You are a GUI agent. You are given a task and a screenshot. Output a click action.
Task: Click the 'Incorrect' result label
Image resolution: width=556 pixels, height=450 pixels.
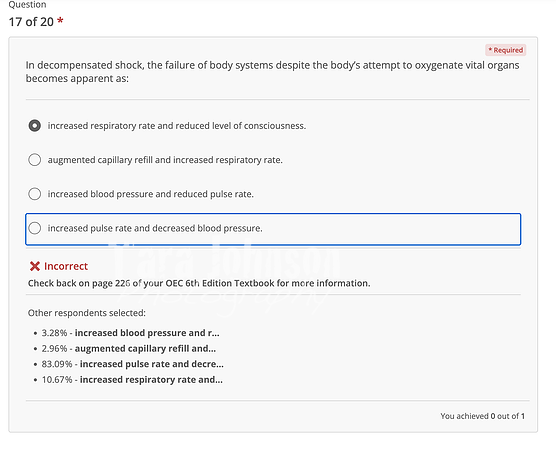tap(66, 266)
